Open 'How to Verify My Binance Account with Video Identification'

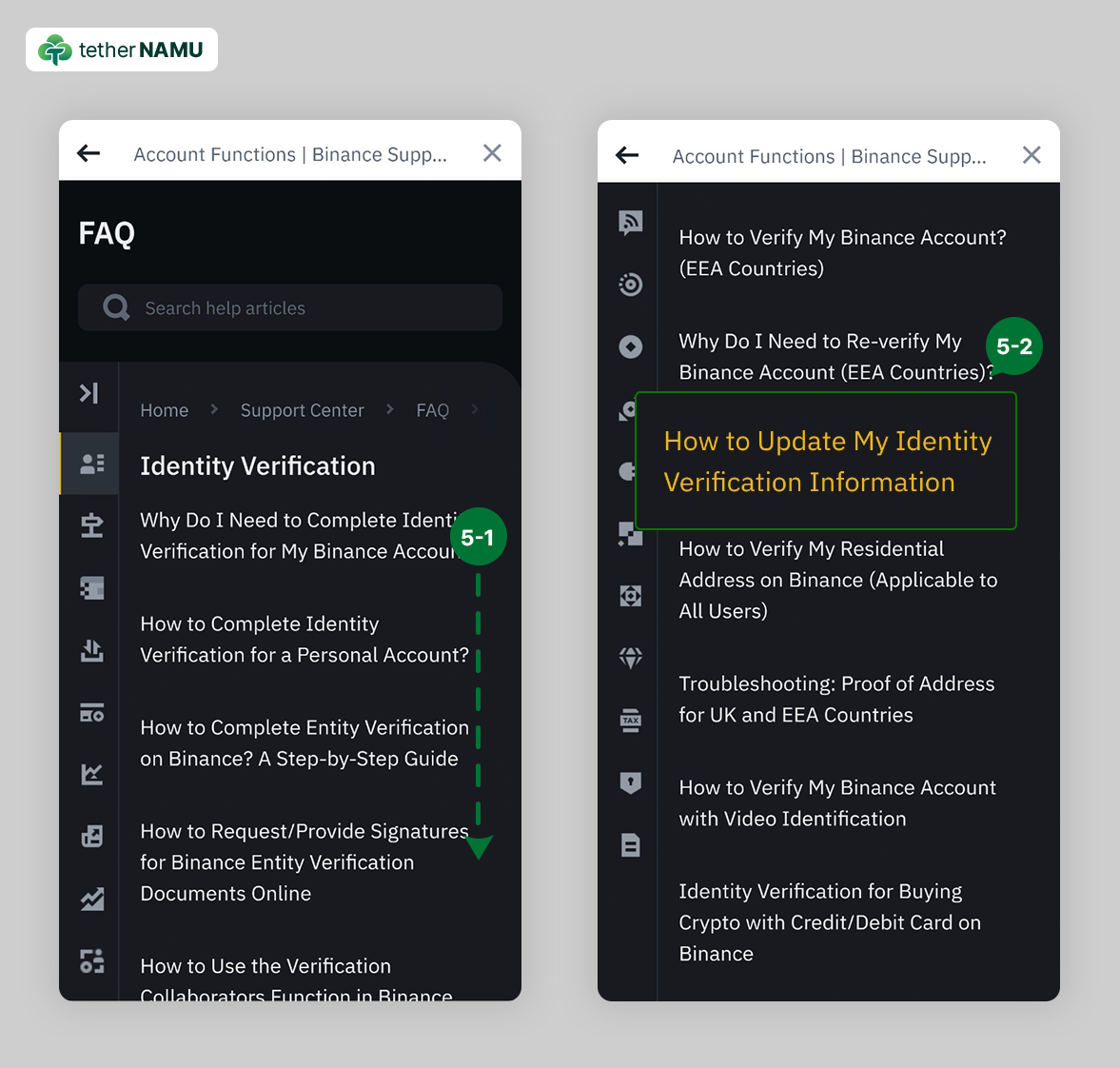[837, 803]
